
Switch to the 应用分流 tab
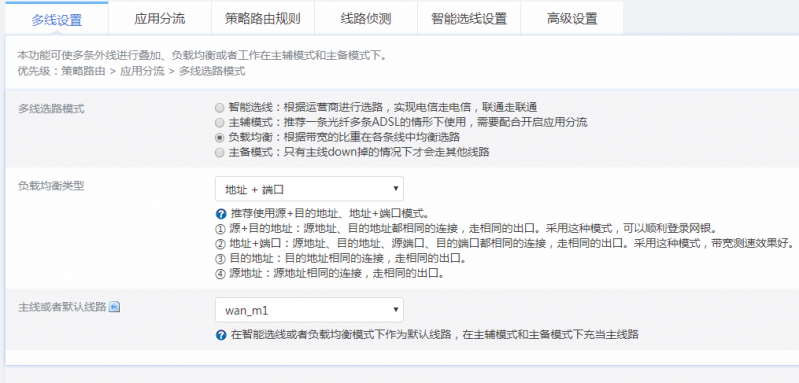160,19
